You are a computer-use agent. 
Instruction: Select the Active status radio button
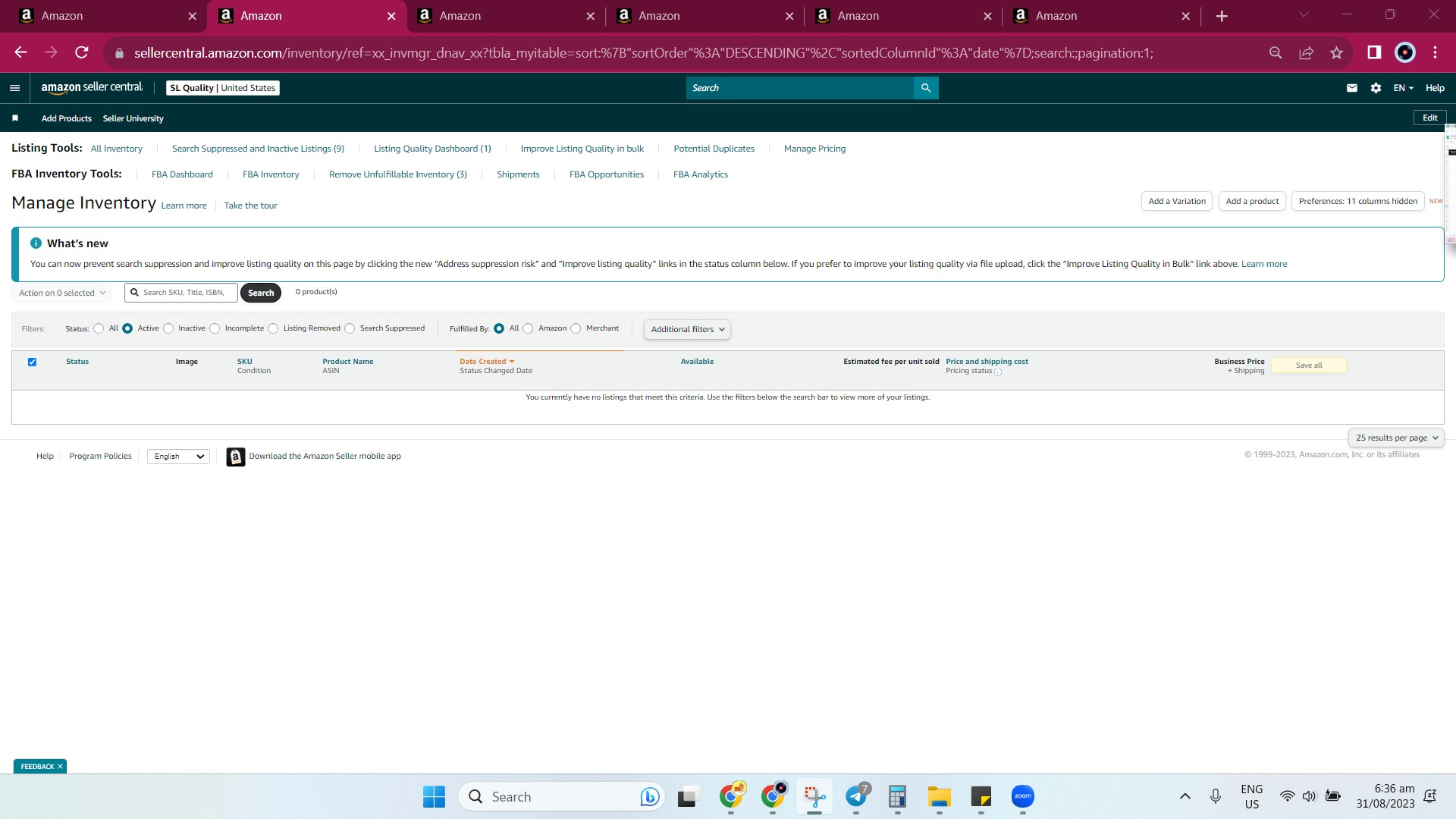(127, 329)
